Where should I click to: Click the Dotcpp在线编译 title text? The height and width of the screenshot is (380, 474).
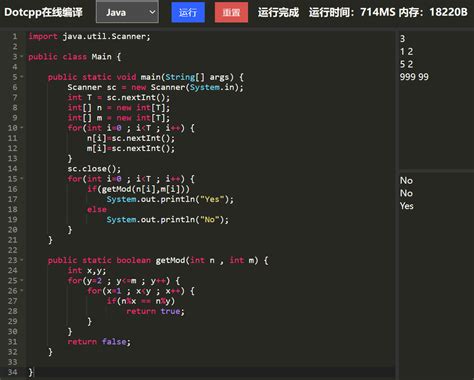pyautogui.click(x=43, y=12)
